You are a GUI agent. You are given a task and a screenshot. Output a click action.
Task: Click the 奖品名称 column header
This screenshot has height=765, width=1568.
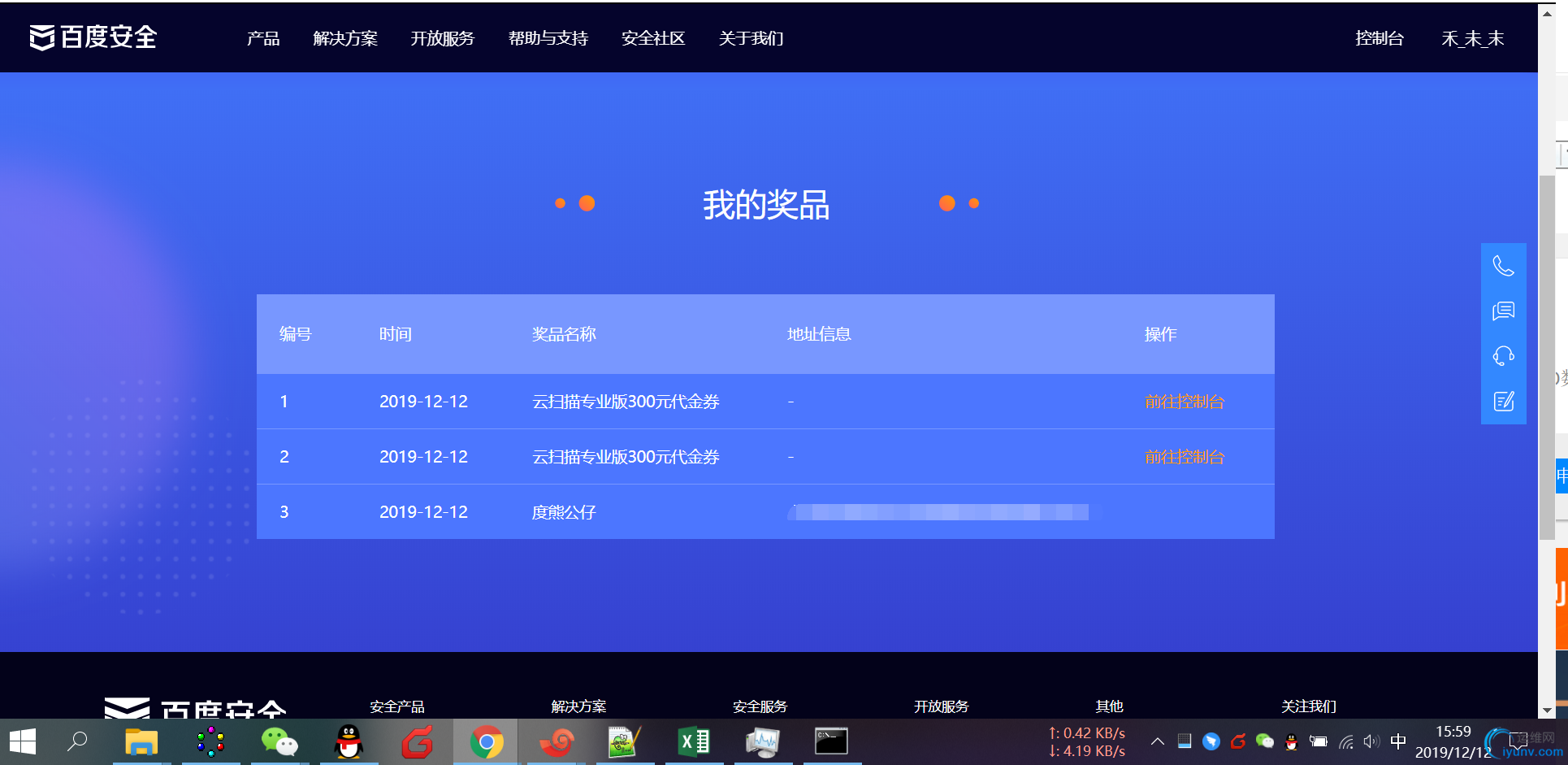click(564, 334)
